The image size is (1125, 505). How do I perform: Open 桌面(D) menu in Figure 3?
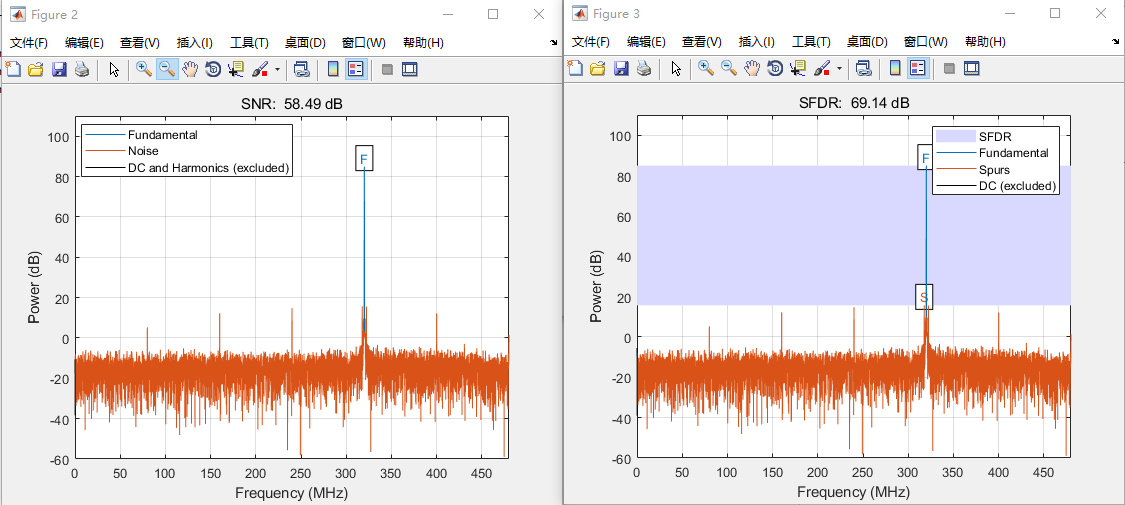click(867, 42)
